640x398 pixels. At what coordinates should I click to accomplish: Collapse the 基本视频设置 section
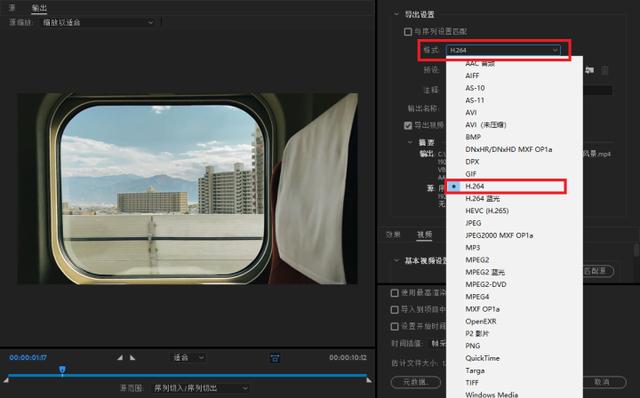pos(396,260)
